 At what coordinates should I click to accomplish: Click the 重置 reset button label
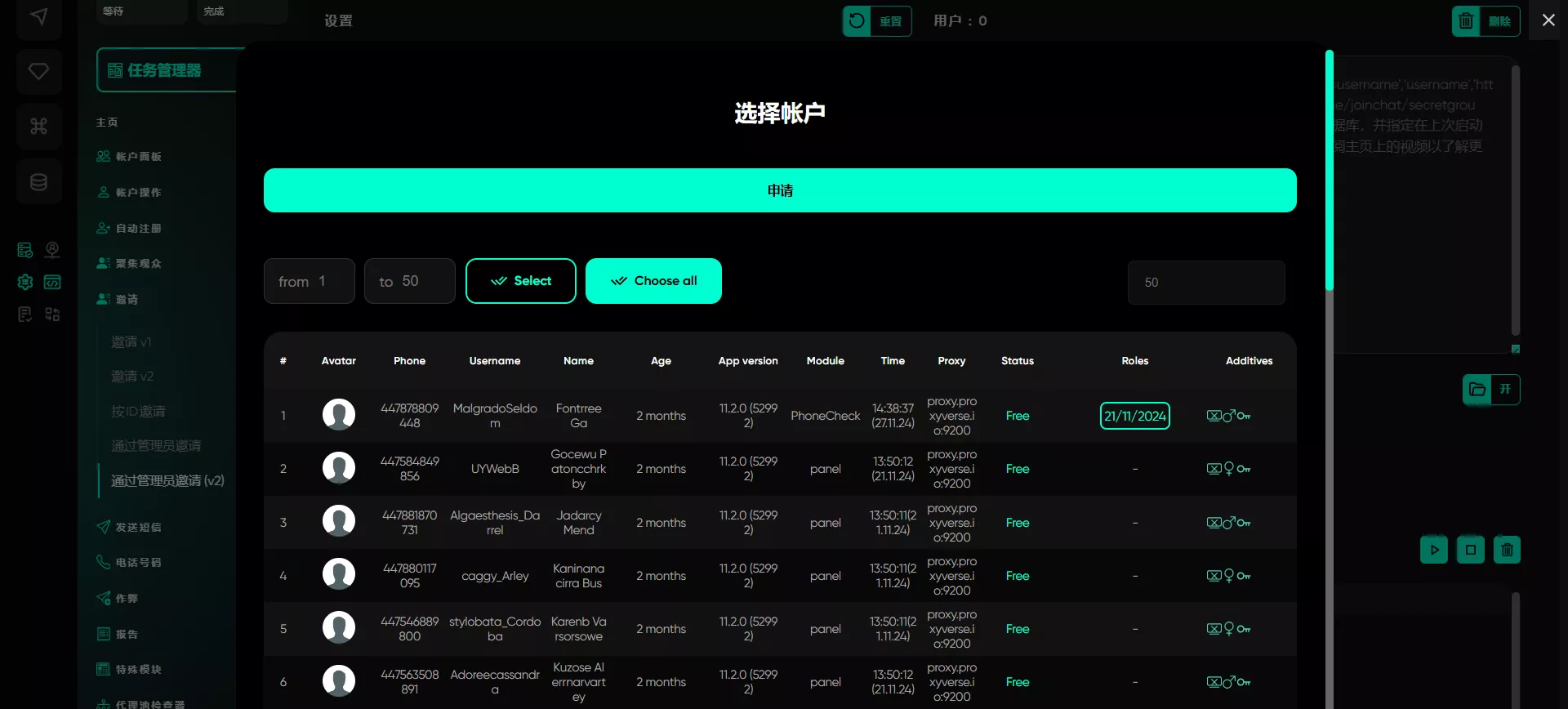(891, 21)
